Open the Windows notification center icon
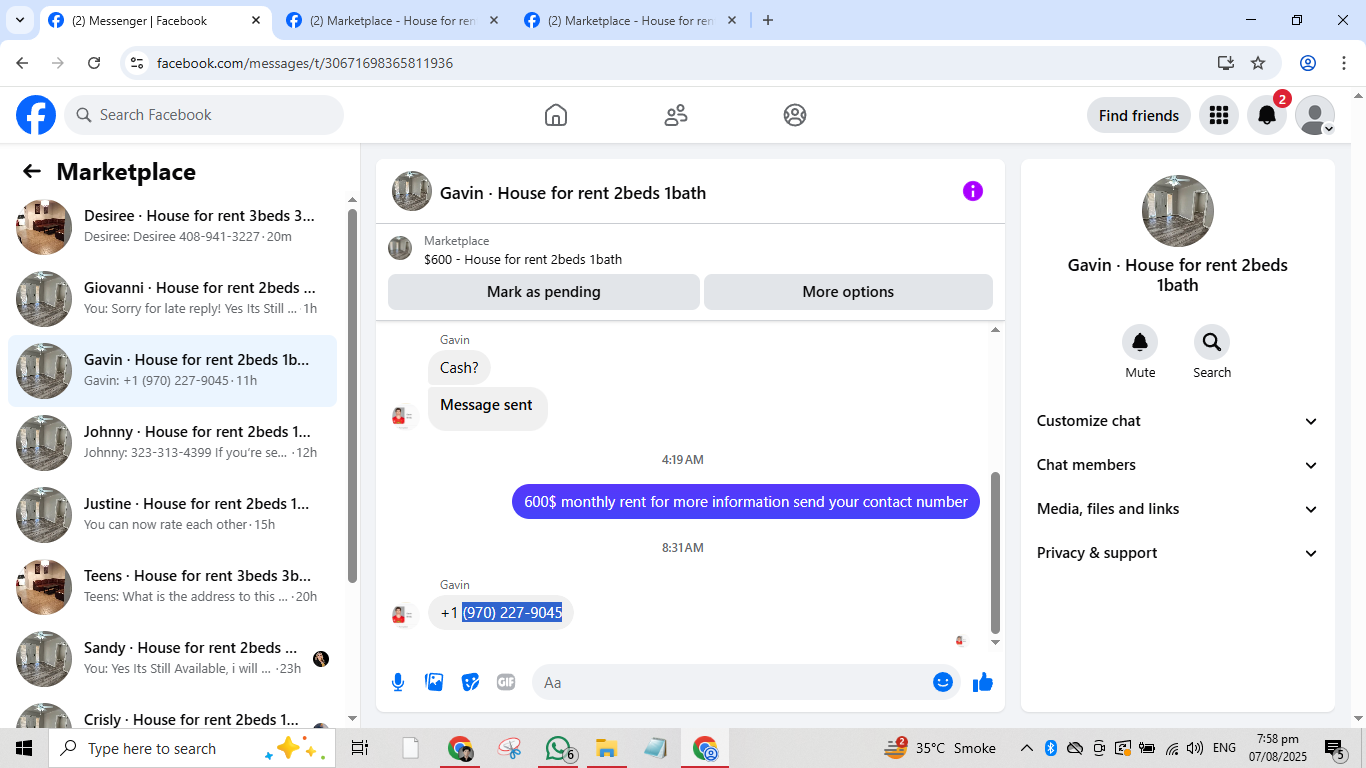The height and width of the screenshot is (768, 1366). point(1335,748)
